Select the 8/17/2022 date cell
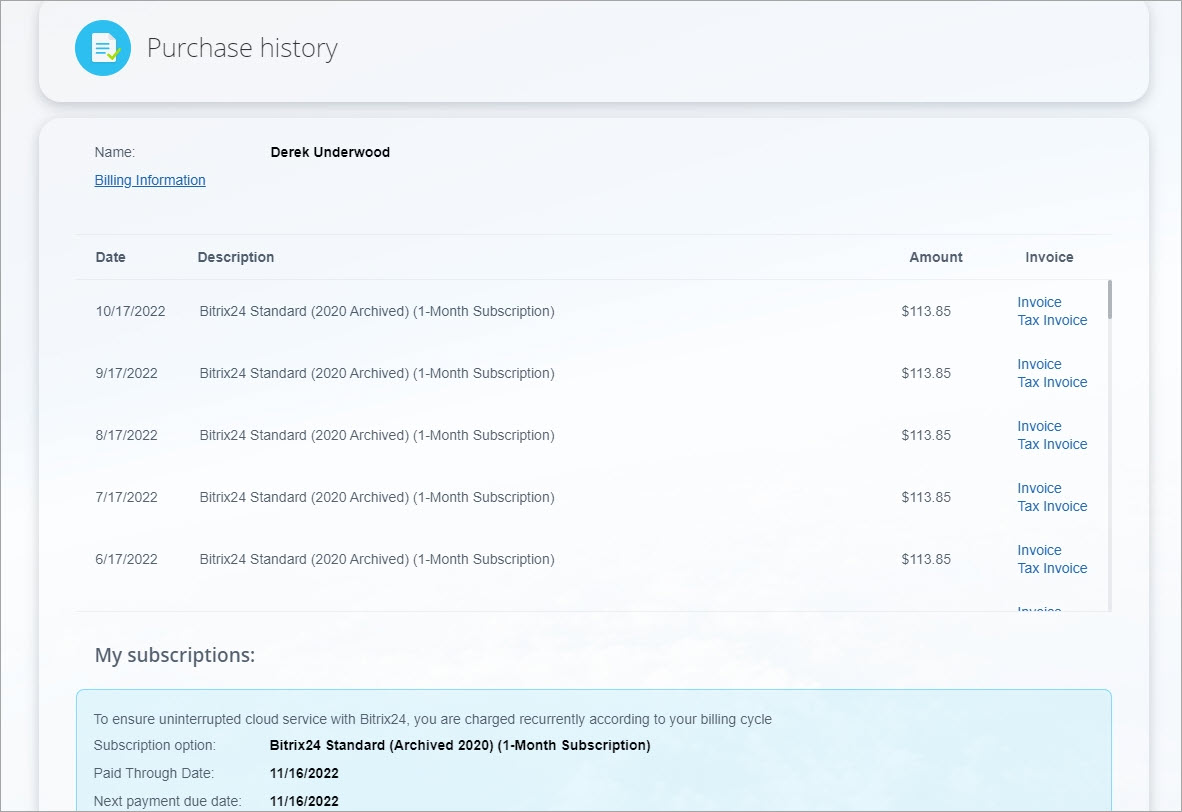This screenshot has height=812, width=1182. click(127, 435)
